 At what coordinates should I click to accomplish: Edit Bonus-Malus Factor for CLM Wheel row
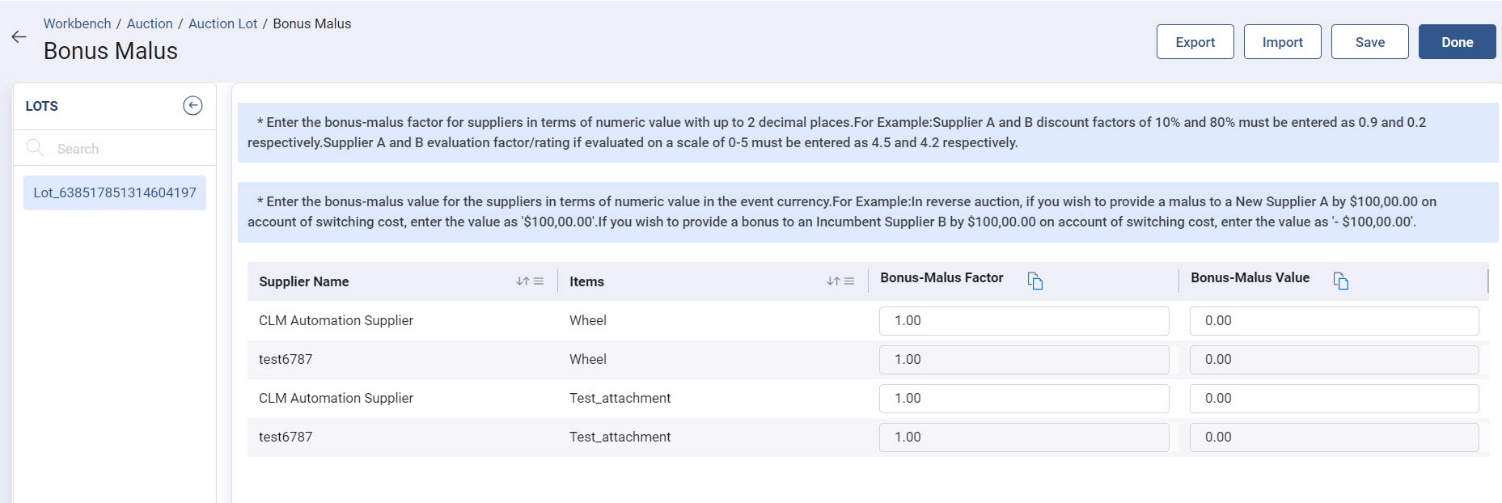pos(1023,321)
